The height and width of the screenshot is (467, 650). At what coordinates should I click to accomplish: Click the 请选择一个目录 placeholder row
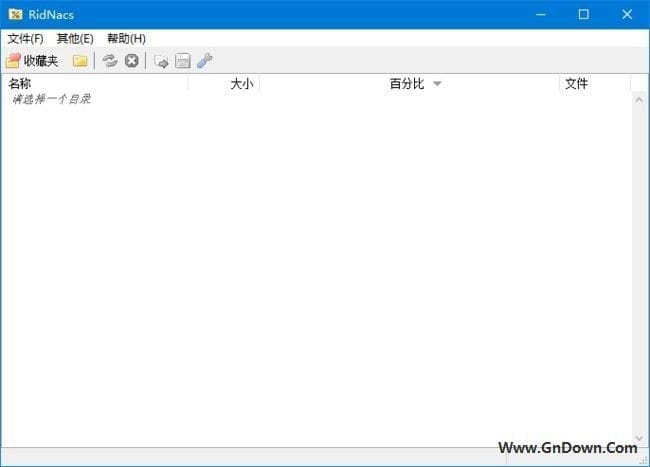coord(51,99)
